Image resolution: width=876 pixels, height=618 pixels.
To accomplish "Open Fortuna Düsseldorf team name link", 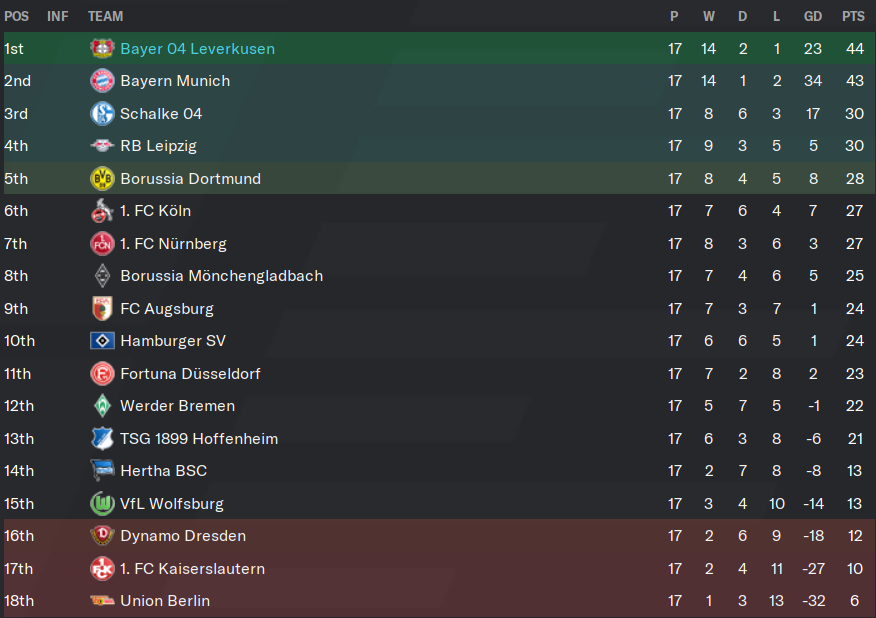I will click(191, 374).
